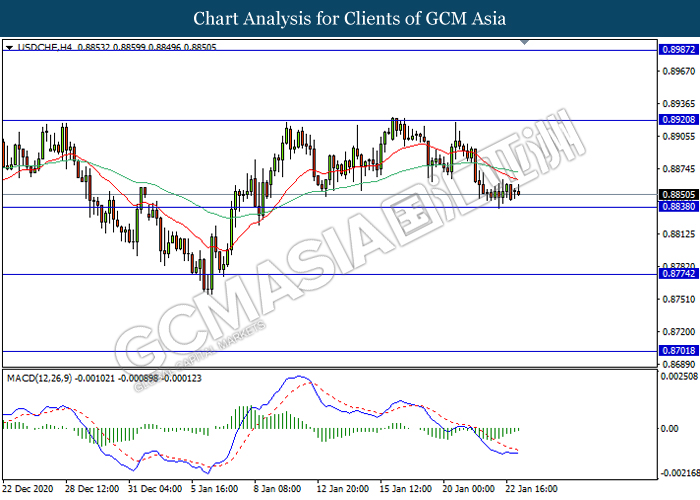Click the 22 Dec 2020 time label

pos(28,489)
